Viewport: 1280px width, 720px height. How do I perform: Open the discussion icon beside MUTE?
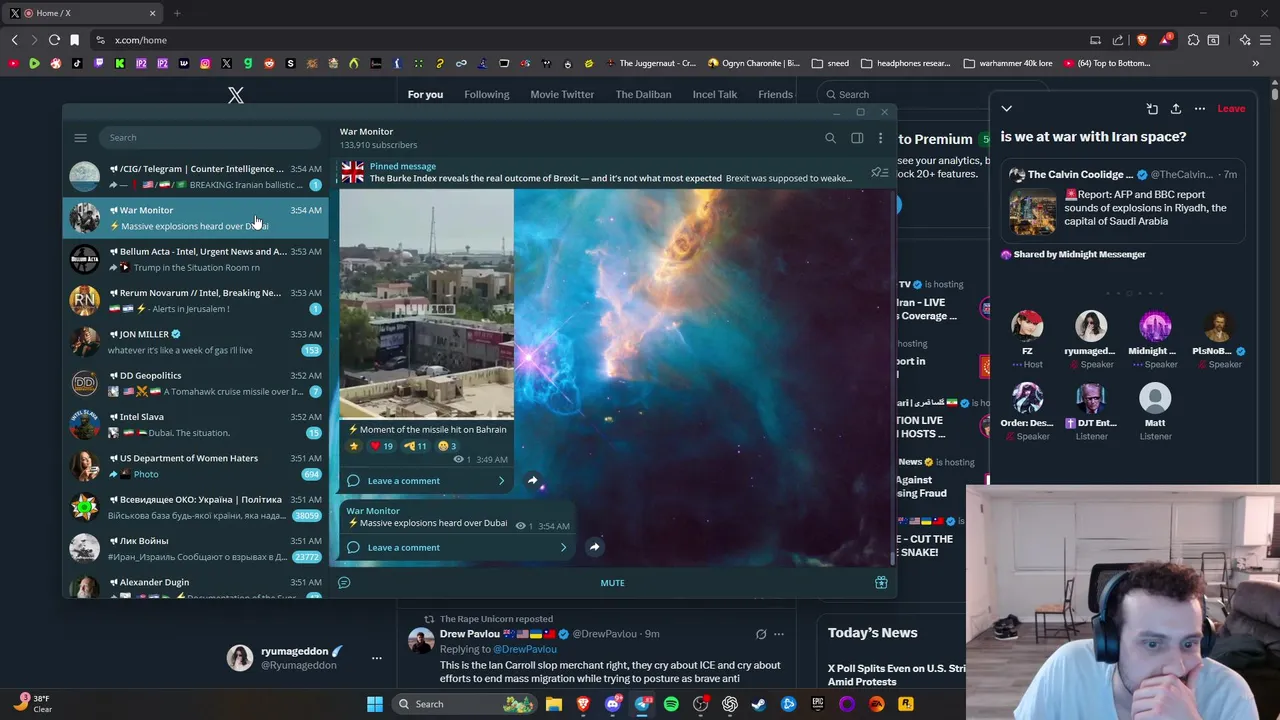point(344,583)
